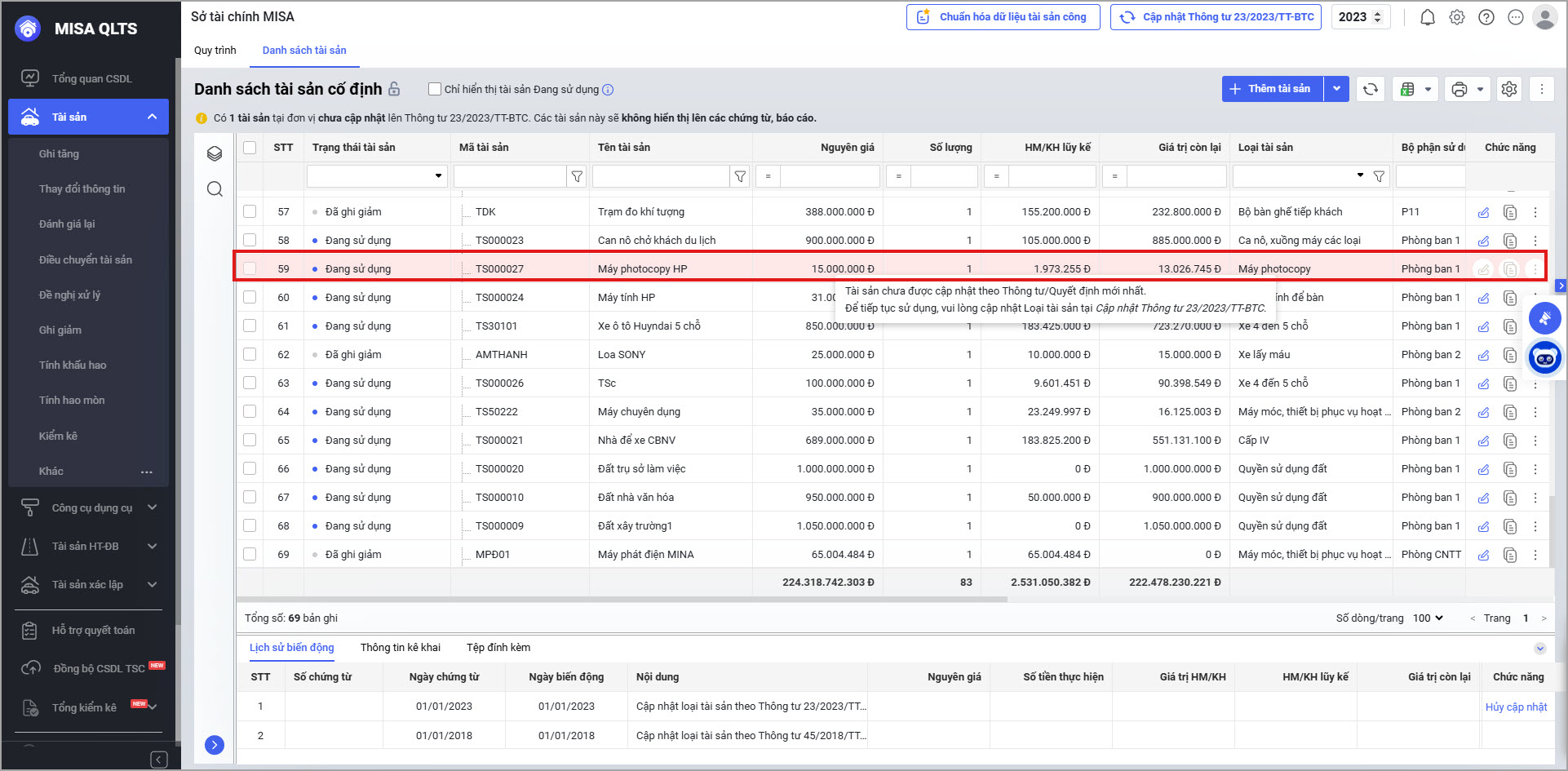Image resolution: width=1568 pixels, height=771 pixels.
Task: Check the select-all header checkbox
Action: click(x=250, y=148)
